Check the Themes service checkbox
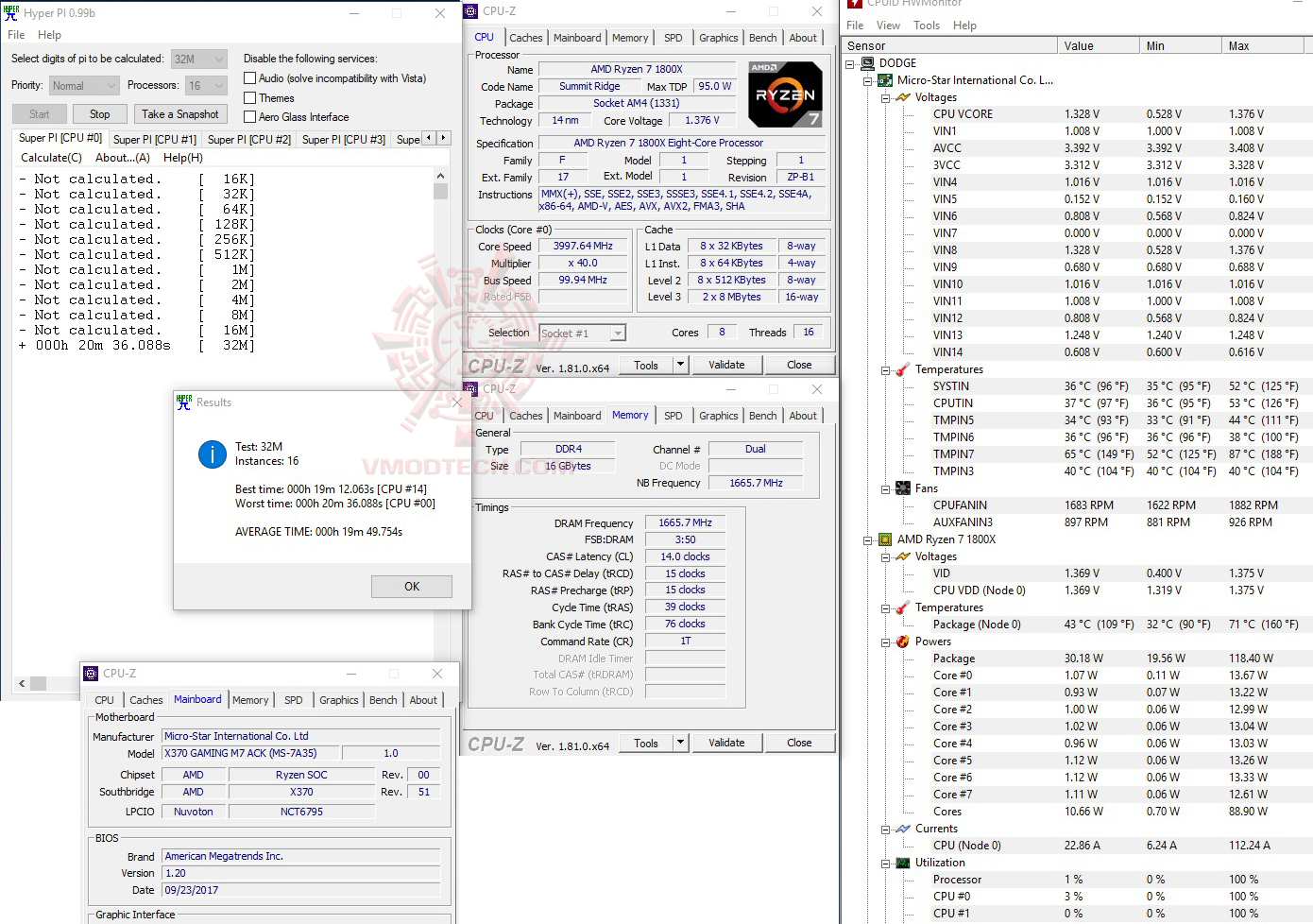 [249, 97]
